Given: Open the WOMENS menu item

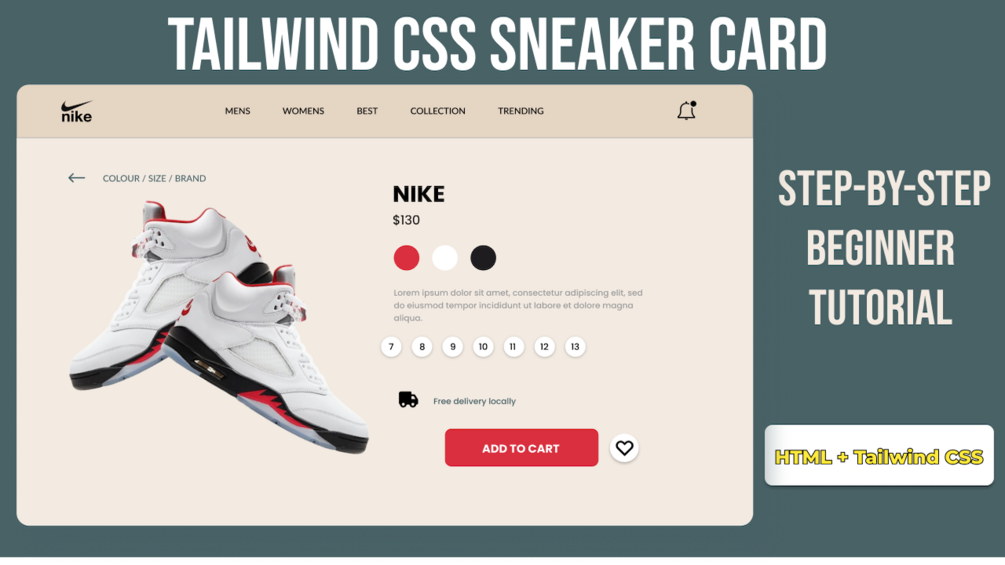Looking at the screenshot, I should tap(303, 111).
